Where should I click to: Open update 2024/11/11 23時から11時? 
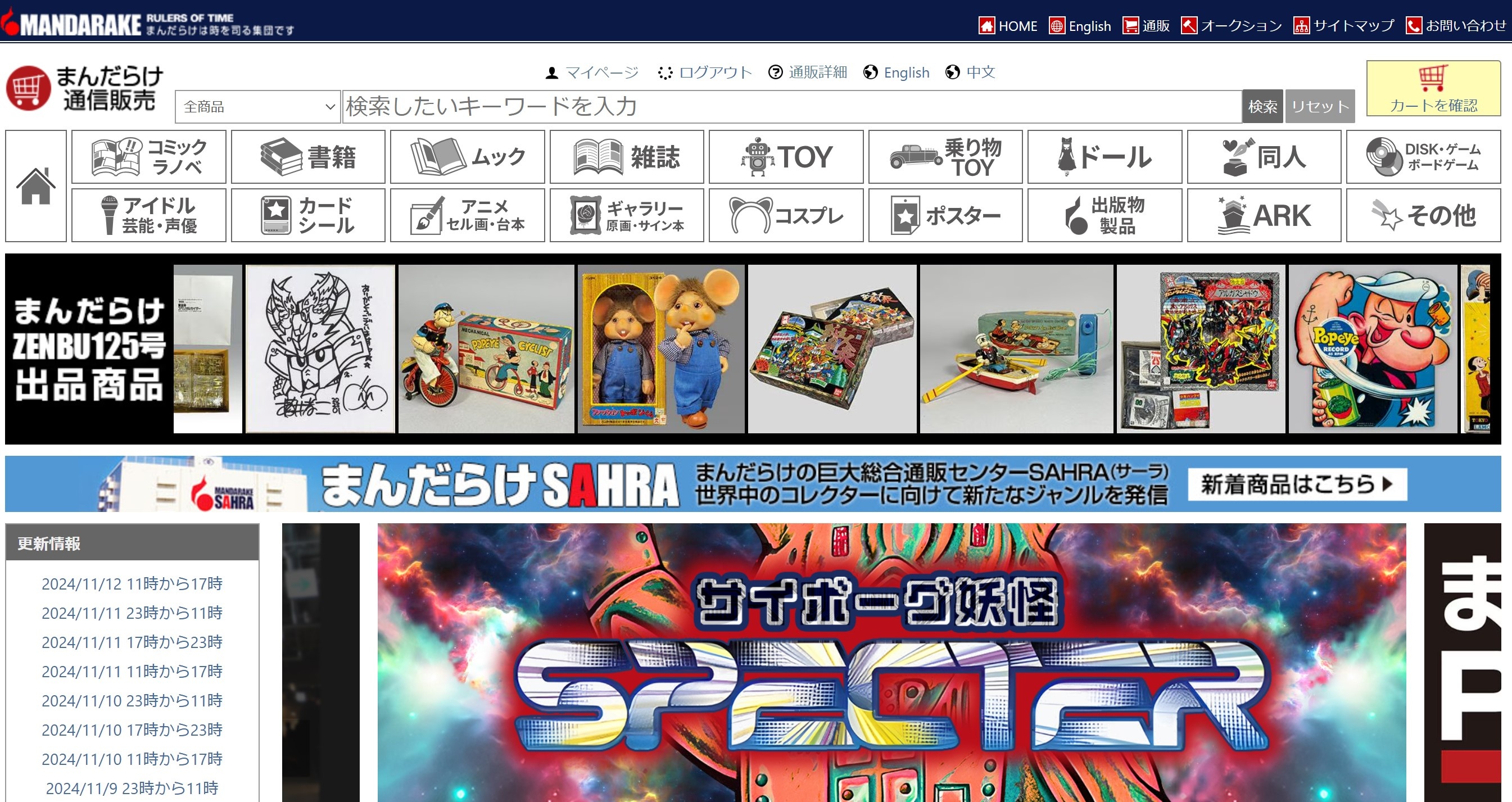(x=132, y=613)
